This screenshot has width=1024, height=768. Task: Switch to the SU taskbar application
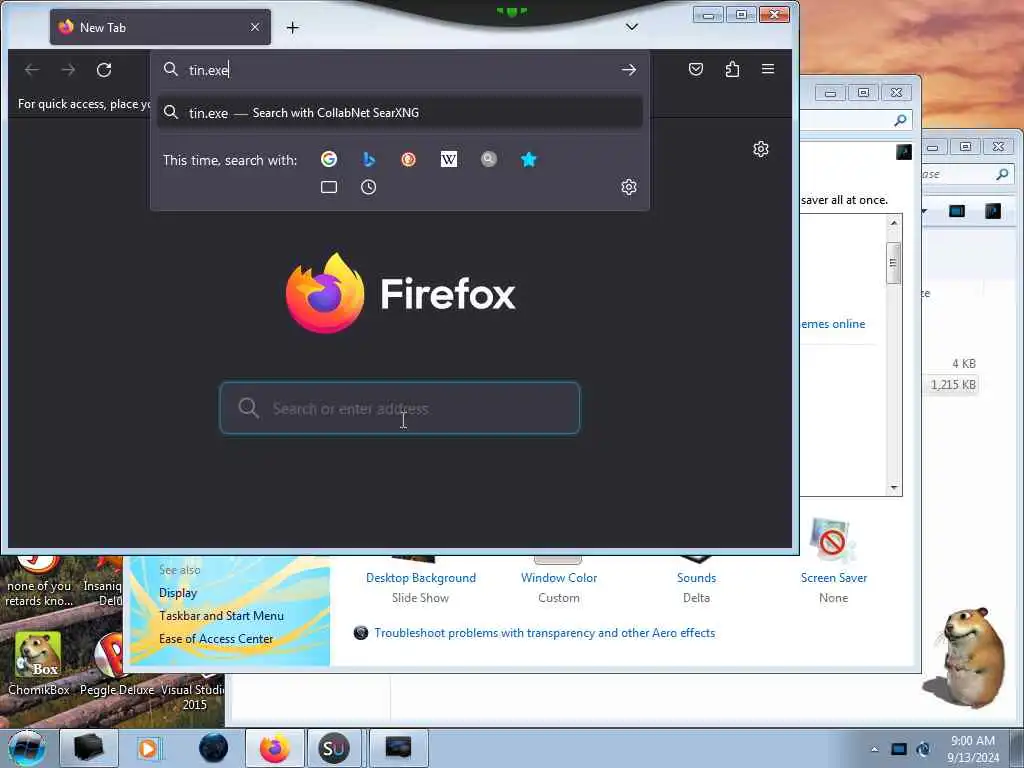pos(334,748)
